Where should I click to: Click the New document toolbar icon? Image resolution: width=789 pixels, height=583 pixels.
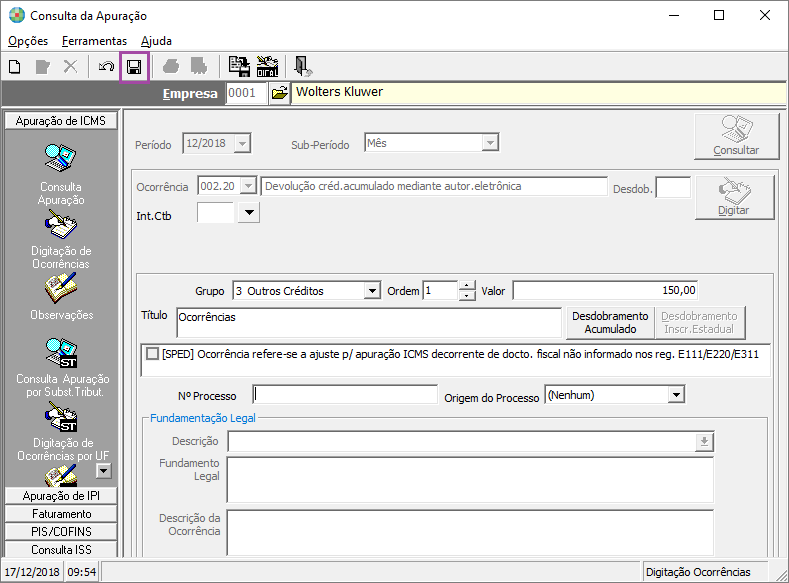point(15,66)
